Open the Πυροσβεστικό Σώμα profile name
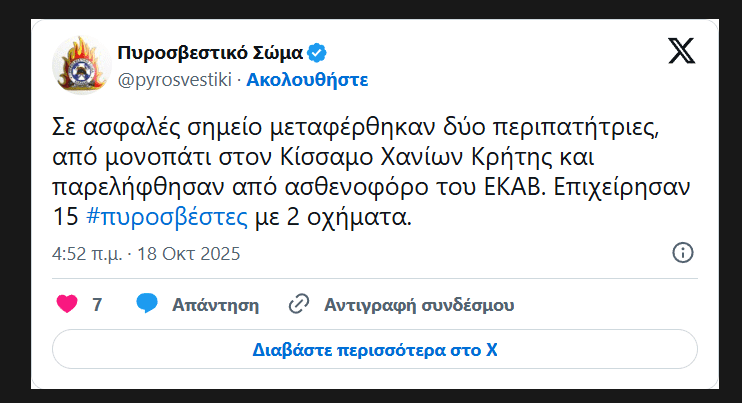Viewport: 742px width, 403px height. 210,53
